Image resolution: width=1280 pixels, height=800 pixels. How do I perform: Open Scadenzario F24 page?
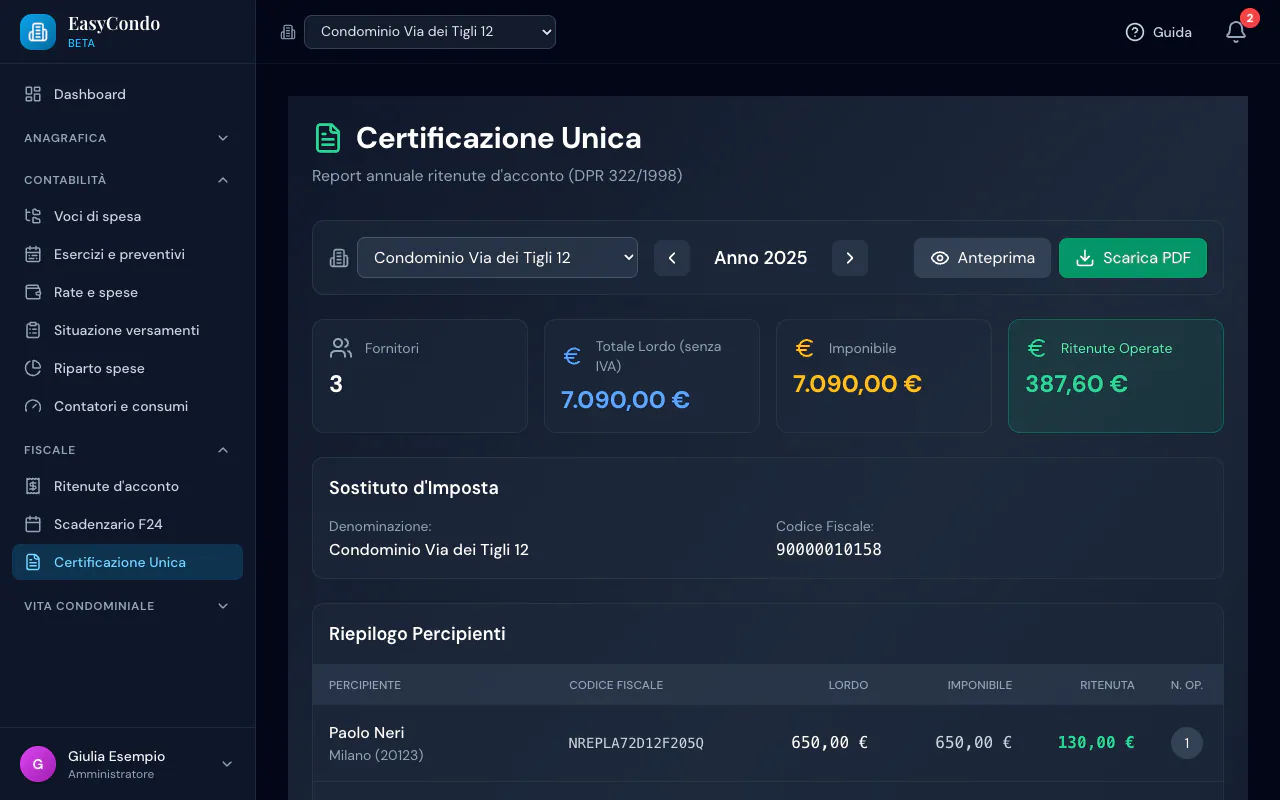pyautogui.click(x=127, y=524)
